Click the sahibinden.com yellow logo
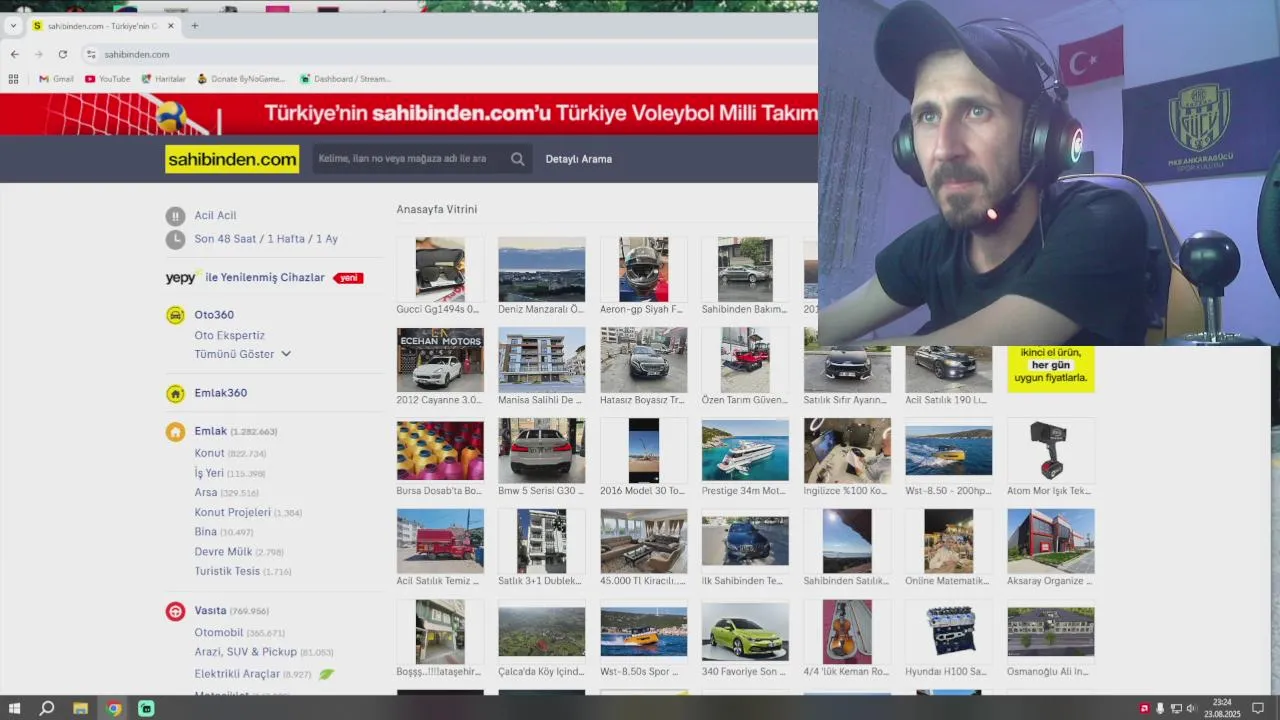The width and height of the screenshot is (1280, 720). [x=232, y=159]
